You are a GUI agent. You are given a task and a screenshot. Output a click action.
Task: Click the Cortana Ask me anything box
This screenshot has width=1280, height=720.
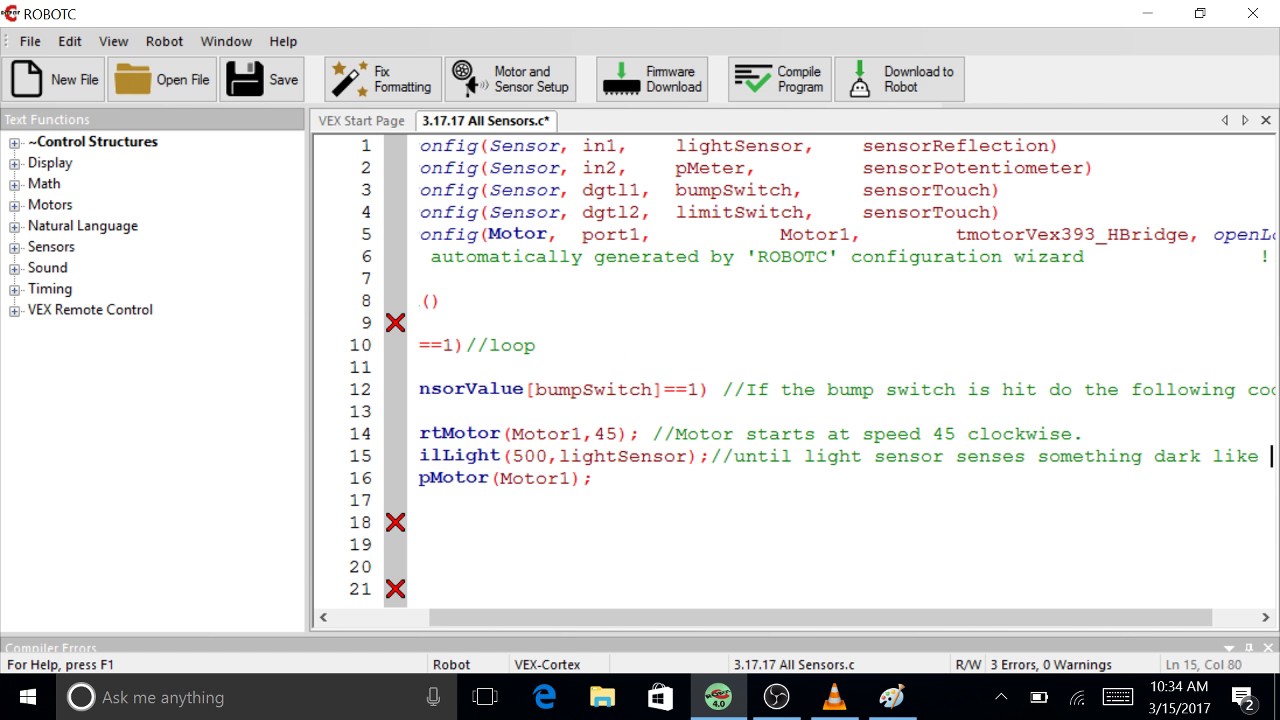256,697
